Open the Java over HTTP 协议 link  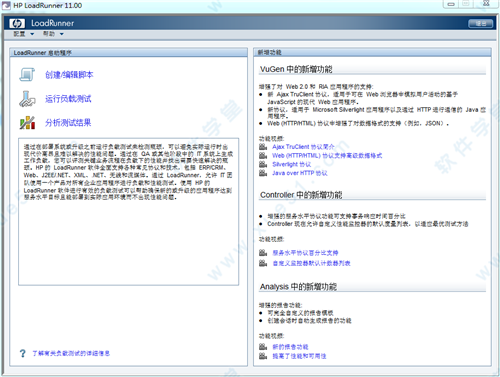pos(300,173)
